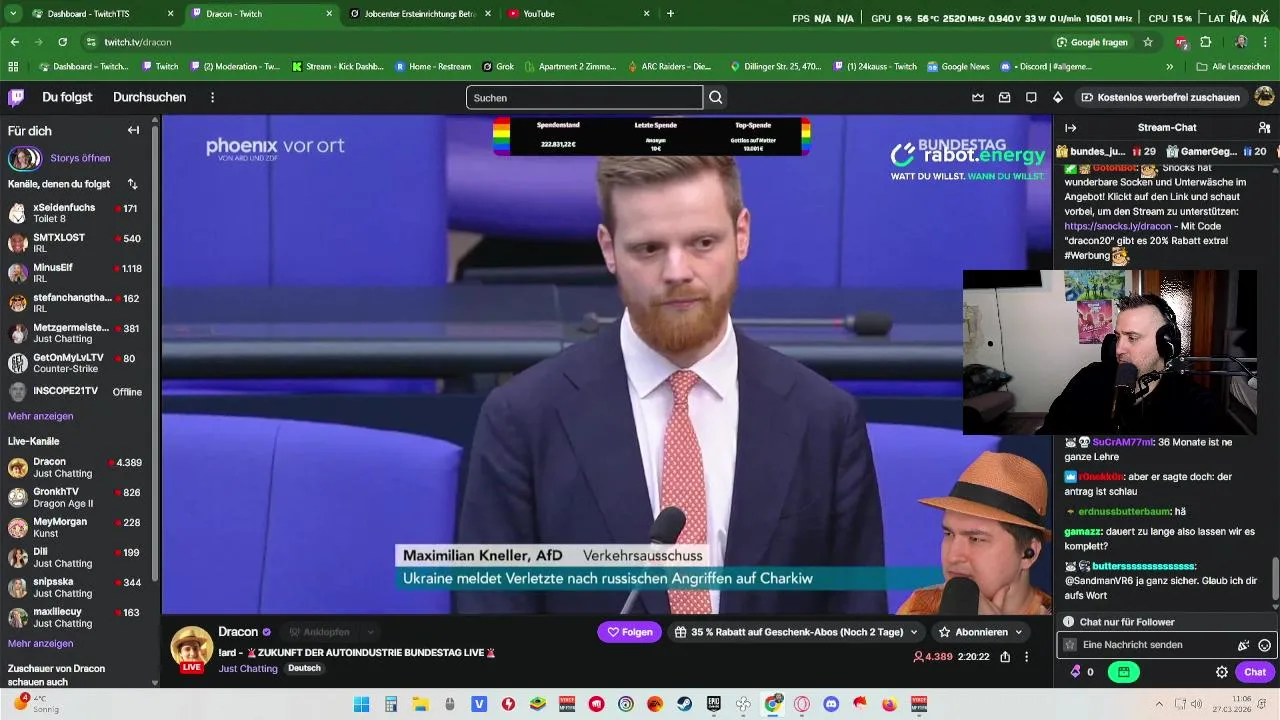Open the Kick Dashboard bookmark
This screenshot has width=1280, height=720.
pos(337,67)
